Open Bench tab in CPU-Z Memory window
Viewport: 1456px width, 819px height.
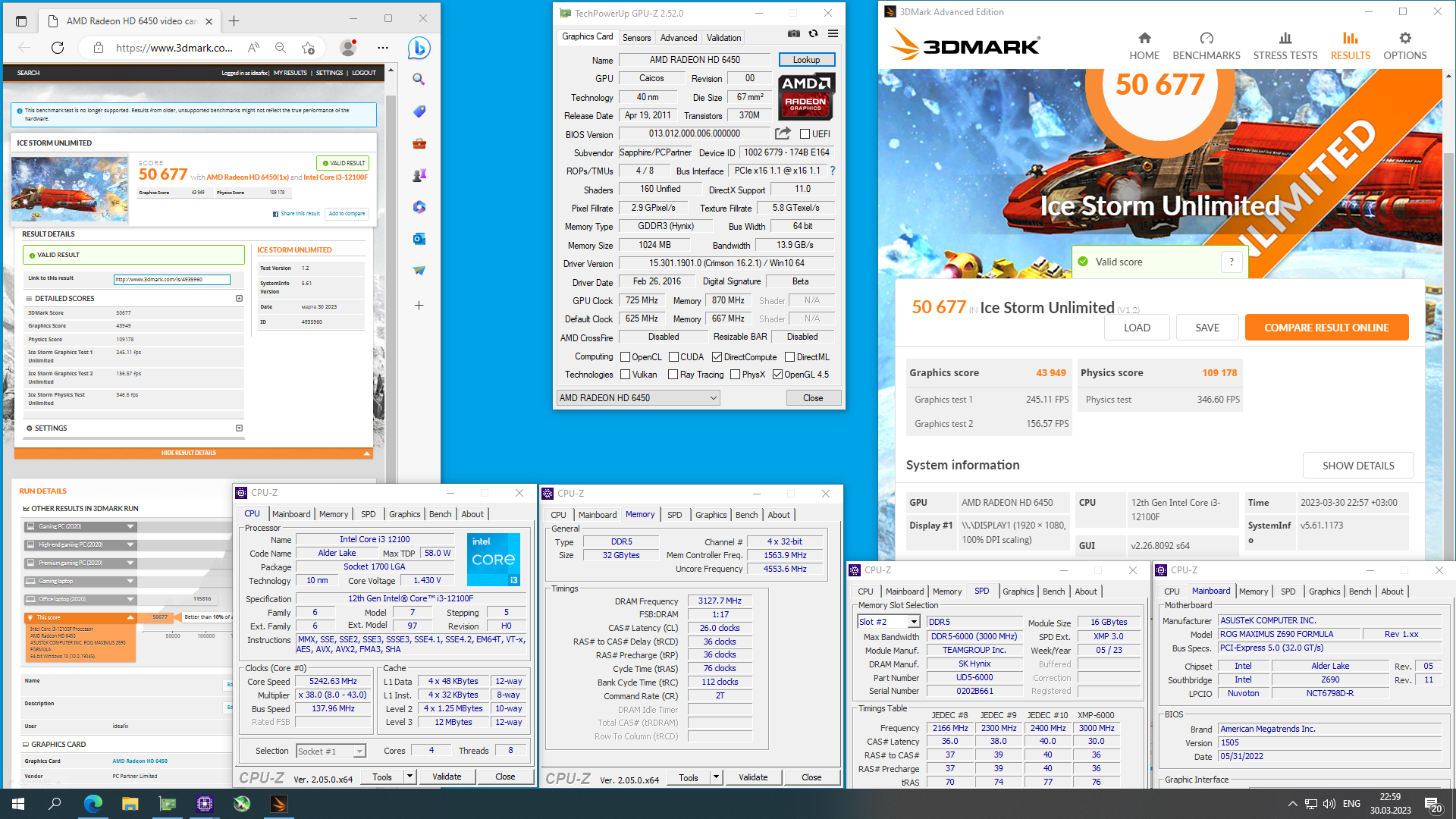pos(747,515)
